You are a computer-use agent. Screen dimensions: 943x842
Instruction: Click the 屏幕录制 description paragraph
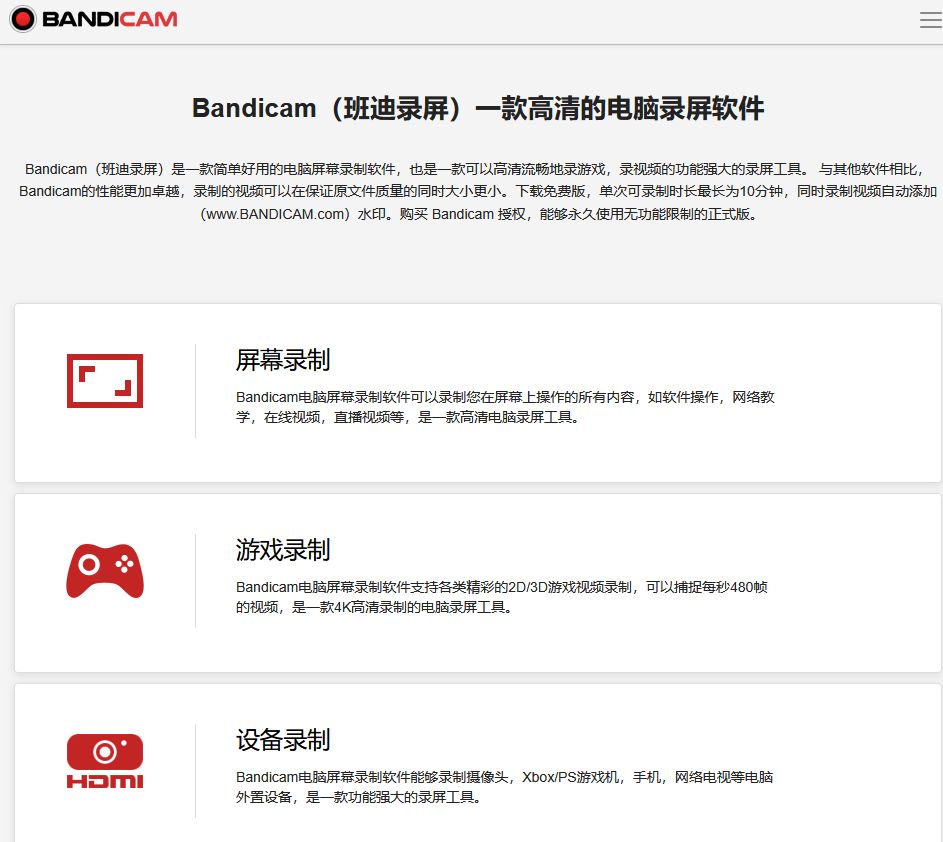pyautogui.click(x=505, y=407)
